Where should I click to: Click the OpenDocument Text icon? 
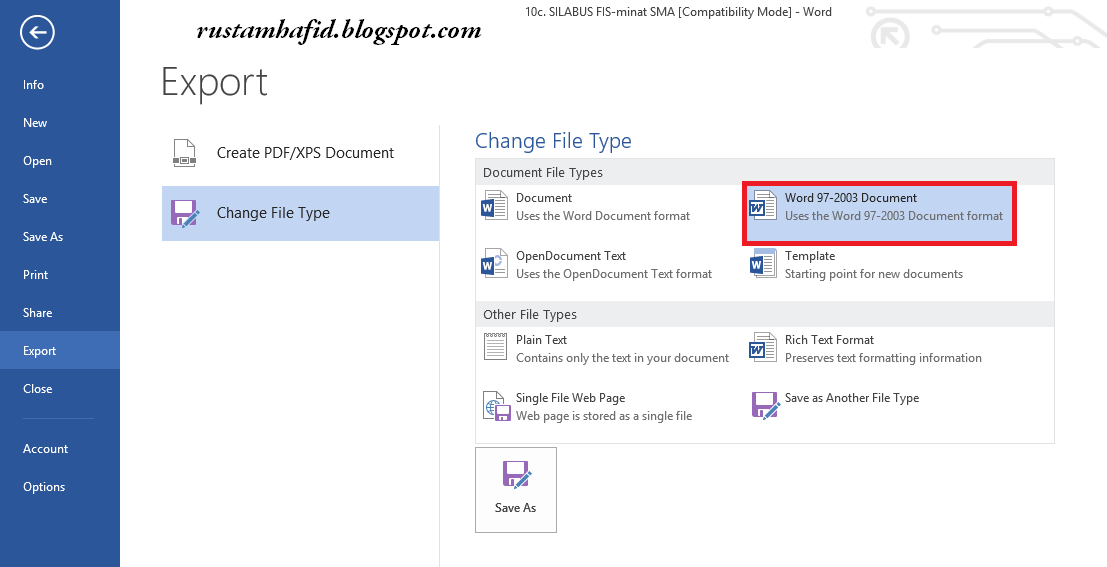494,263
